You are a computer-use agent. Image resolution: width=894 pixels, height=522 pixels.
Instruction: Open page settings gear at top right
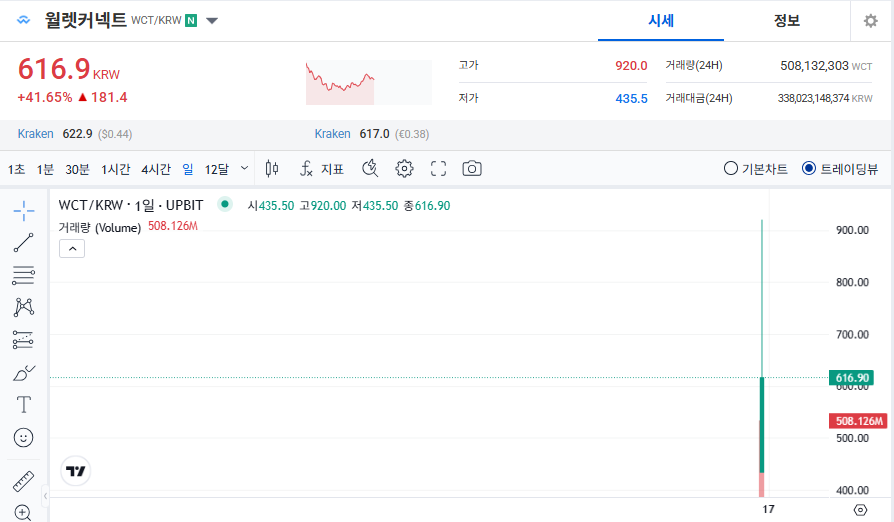(871, 21)
